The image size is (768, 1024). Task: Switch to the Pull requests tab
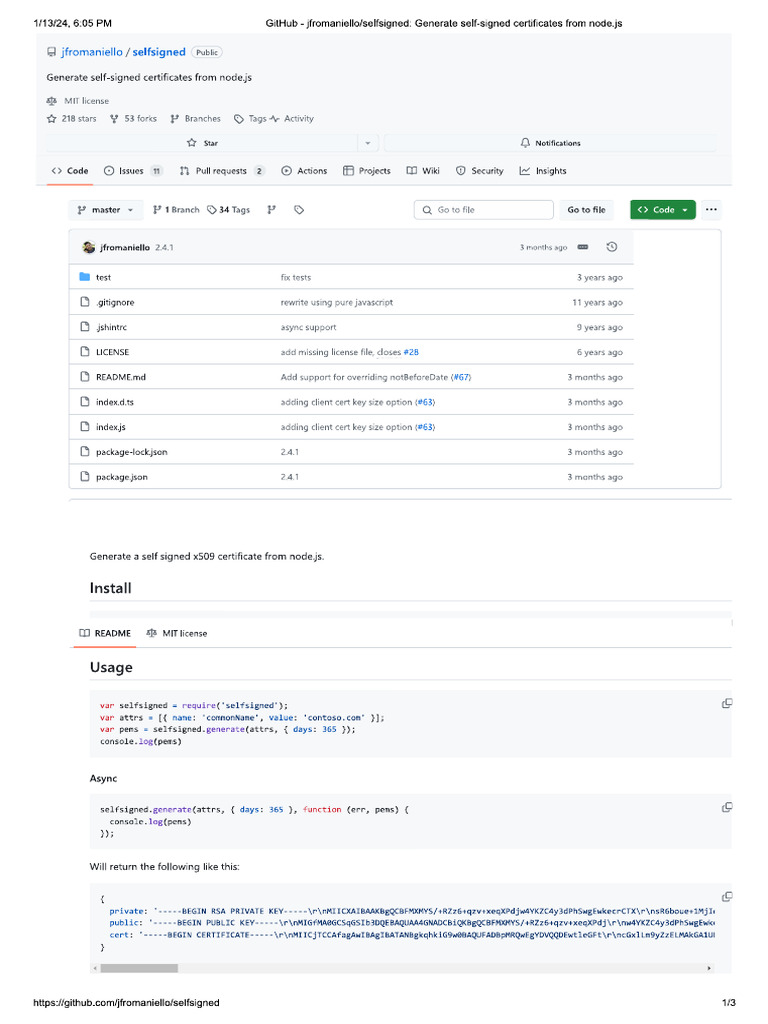221,171
